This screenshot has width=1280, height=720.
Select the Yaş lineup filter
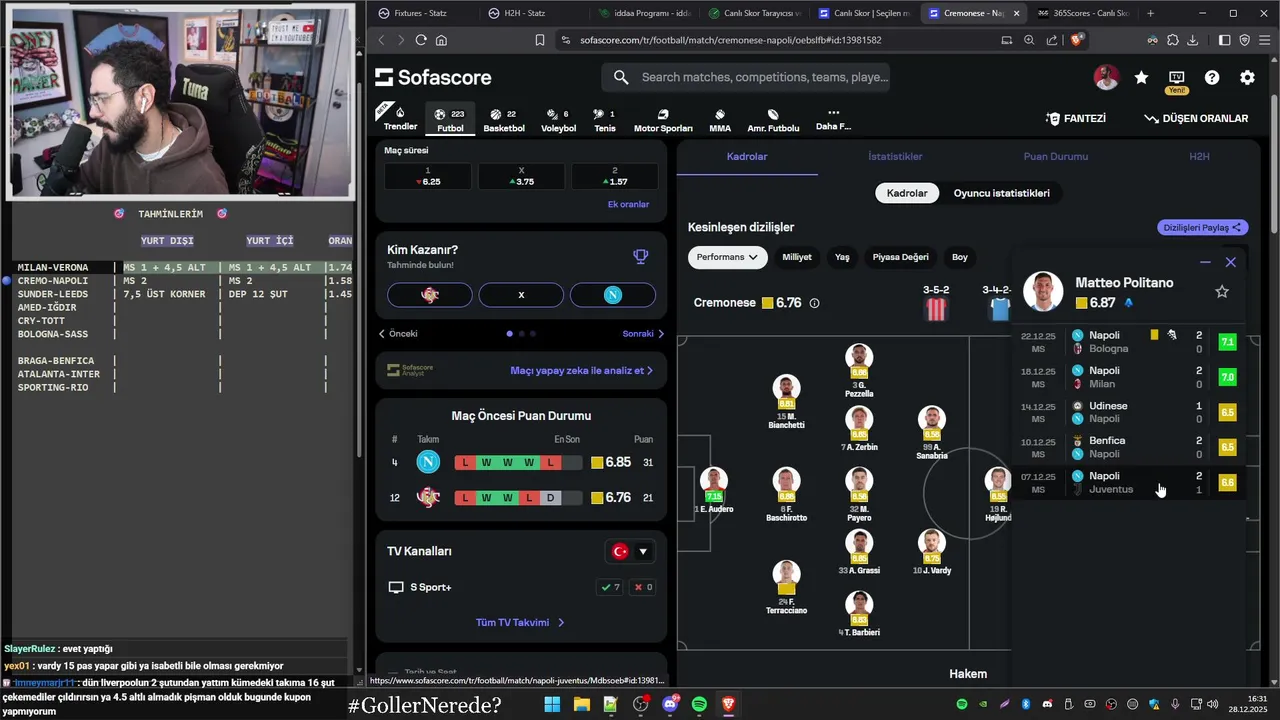842,257
